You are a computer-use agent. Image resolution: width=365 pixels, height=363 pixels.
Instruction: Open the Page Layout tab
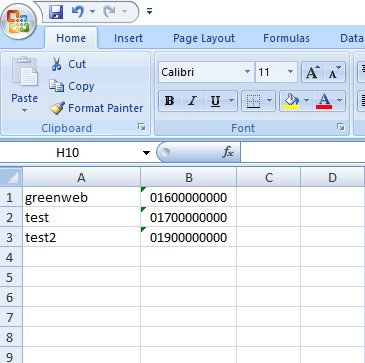click(204, 38)
